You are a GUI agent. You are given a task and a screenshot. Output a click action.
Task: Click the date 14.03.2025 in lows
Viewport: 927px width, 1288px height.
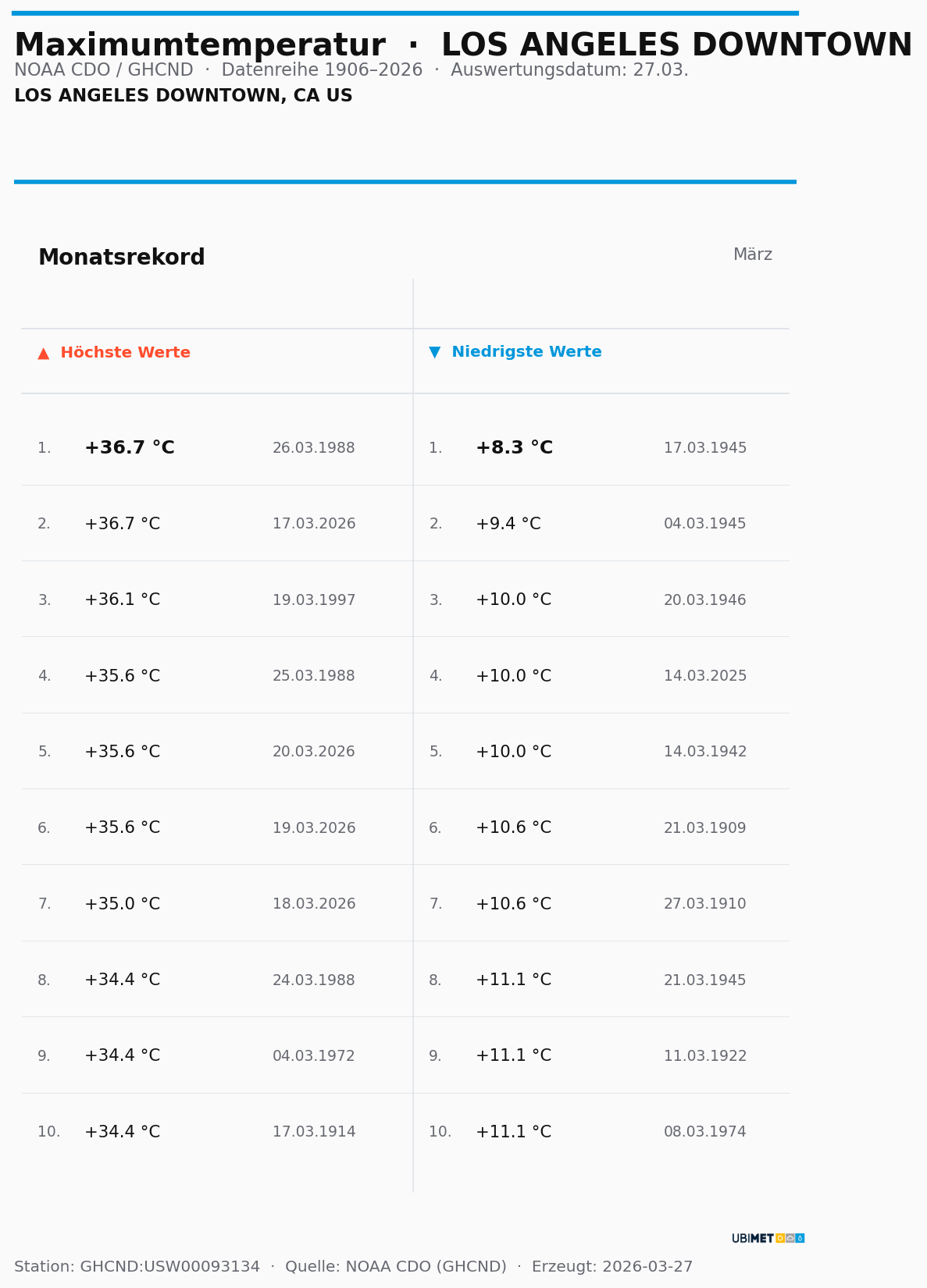(x=704, y=676)
